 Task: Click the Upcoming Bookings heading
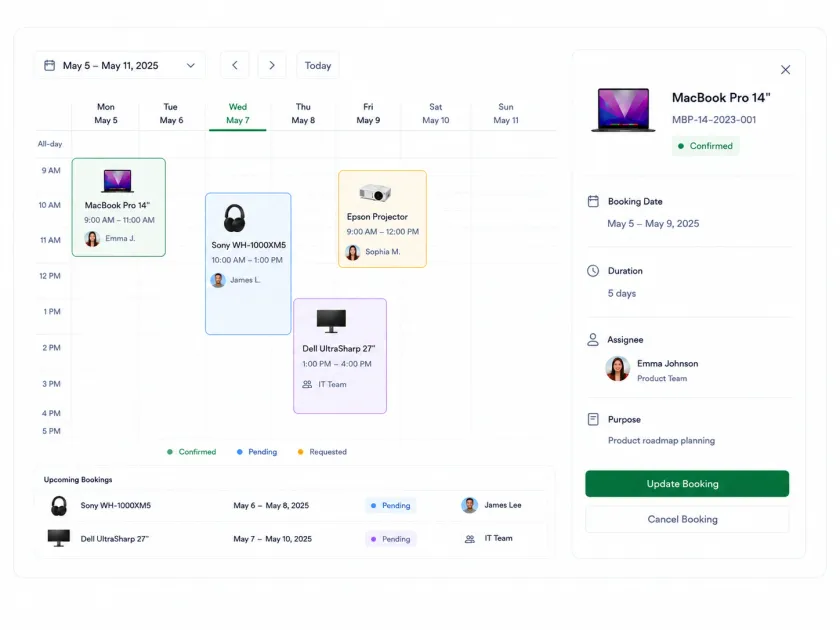point(78,479)
